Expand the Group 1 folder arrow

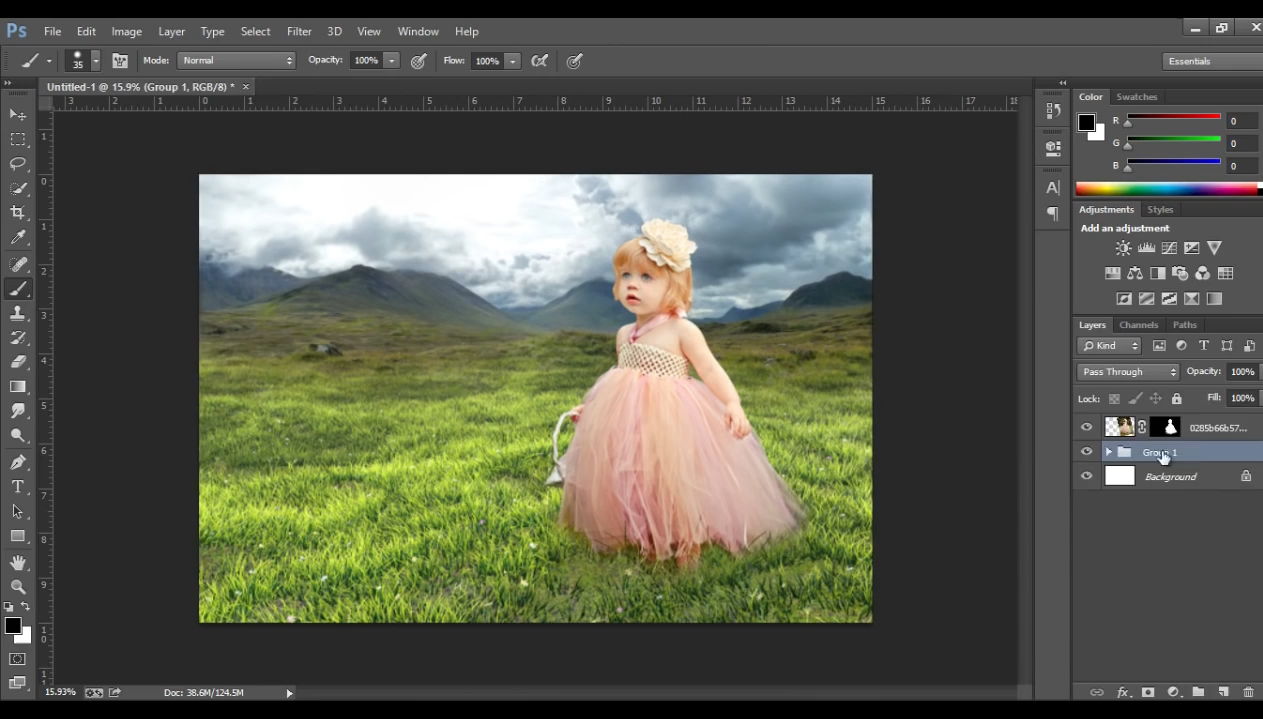point(1108,452)
